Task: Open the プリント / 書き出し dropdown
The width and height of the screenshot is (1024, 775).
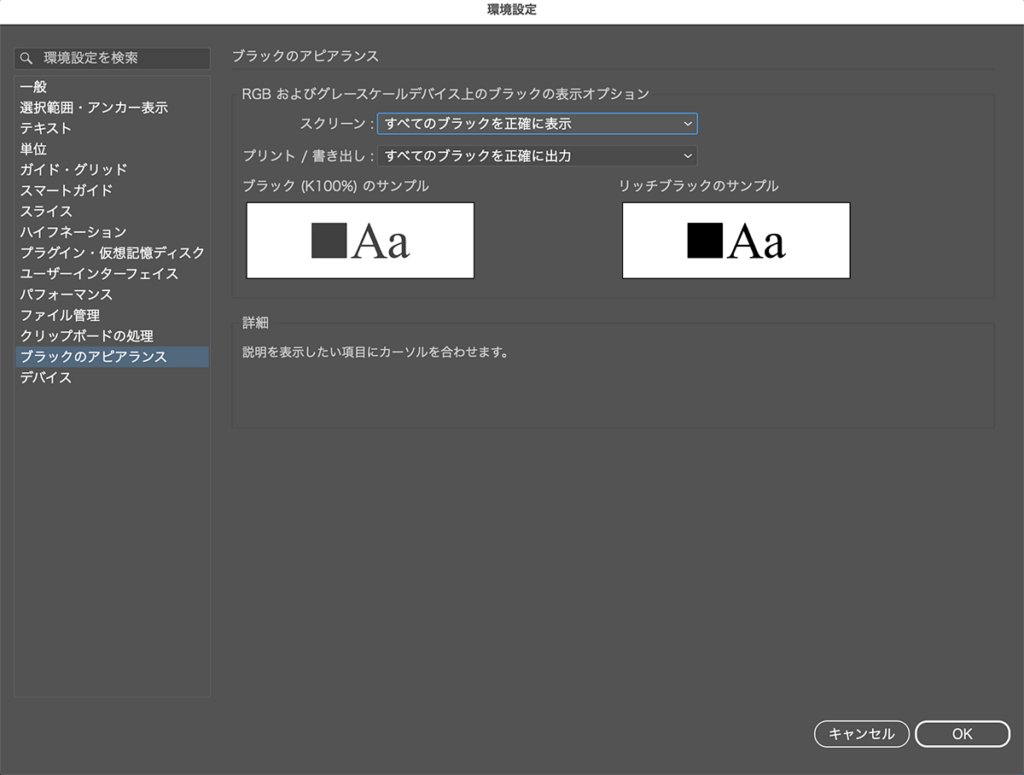Action: (536, 156)
